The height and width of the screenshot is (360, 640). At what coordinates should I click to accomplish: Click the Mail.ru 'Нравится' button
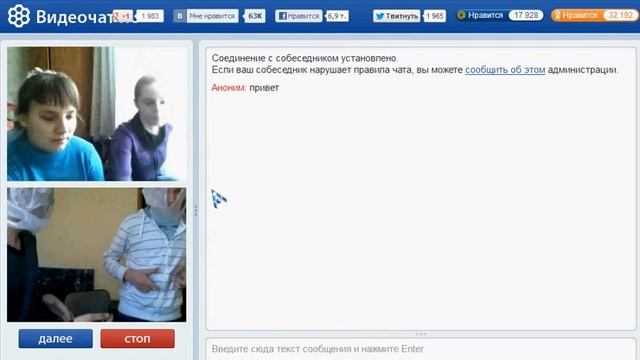[x=480, y=16]
